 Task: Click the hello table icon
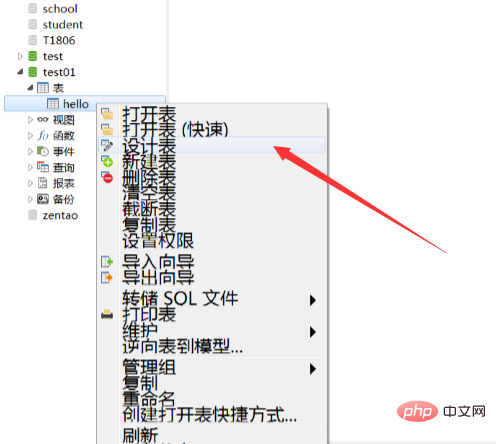tap(53, 104)
